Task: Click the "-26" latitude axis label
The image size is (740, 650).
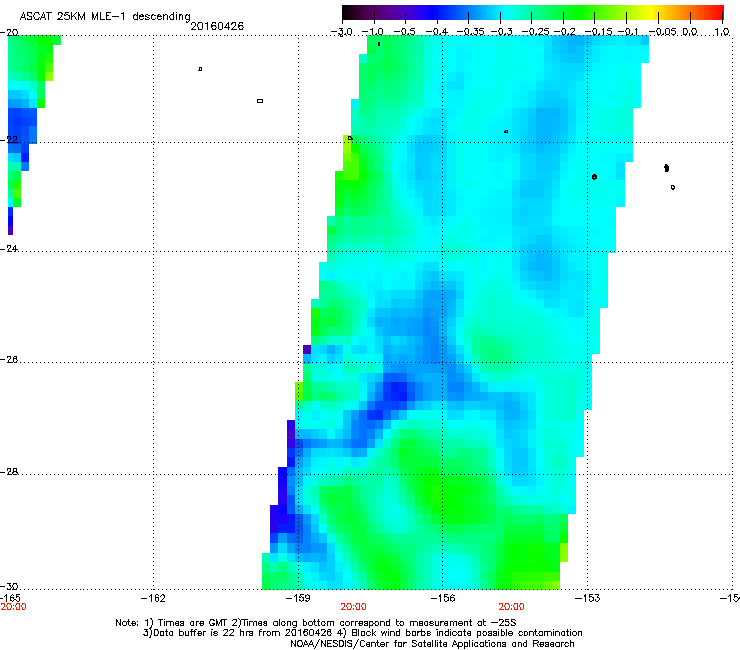Action: click(9, 359)
